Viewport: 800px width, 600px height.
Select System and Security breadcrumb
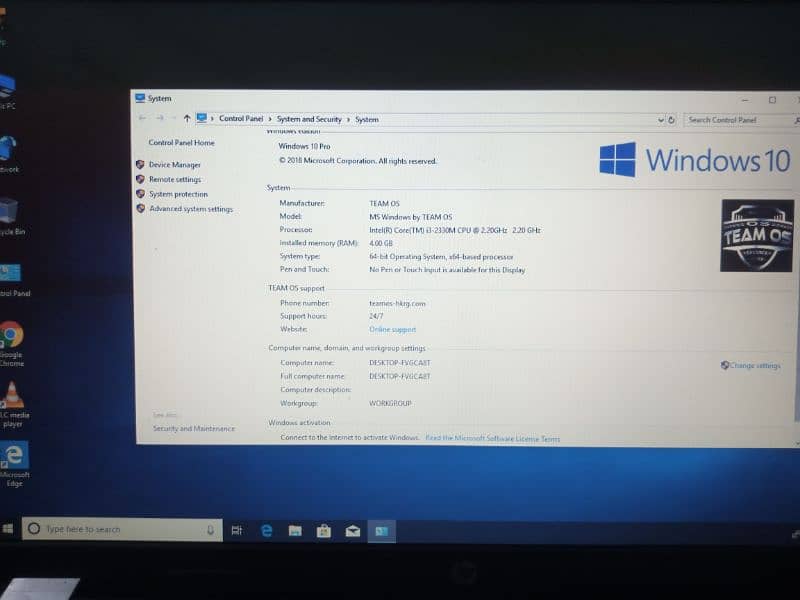tap(309, 119)
